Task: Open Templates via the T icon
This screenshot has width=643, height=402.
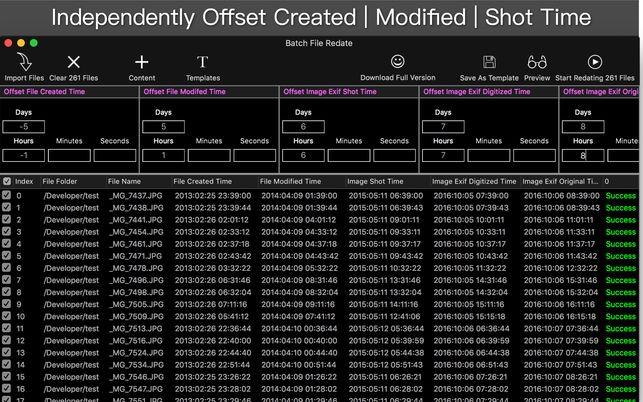Action: (x=203, y=62)
